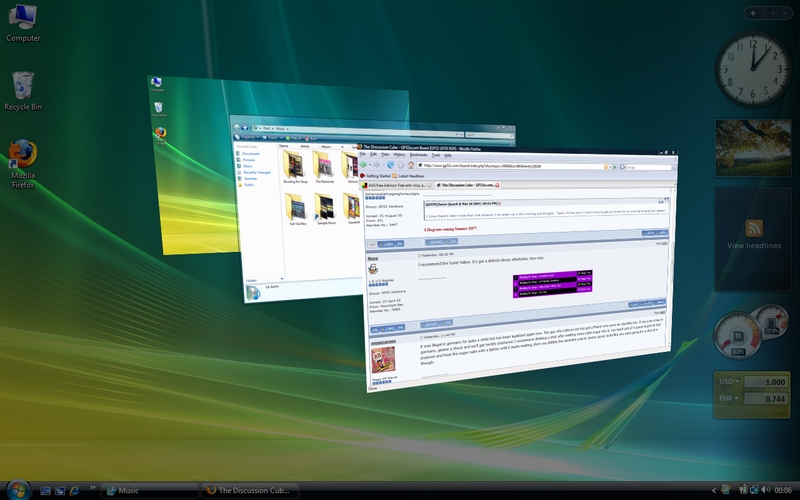
Task: Click the 1.000 USD amount field
Action: 765,382
